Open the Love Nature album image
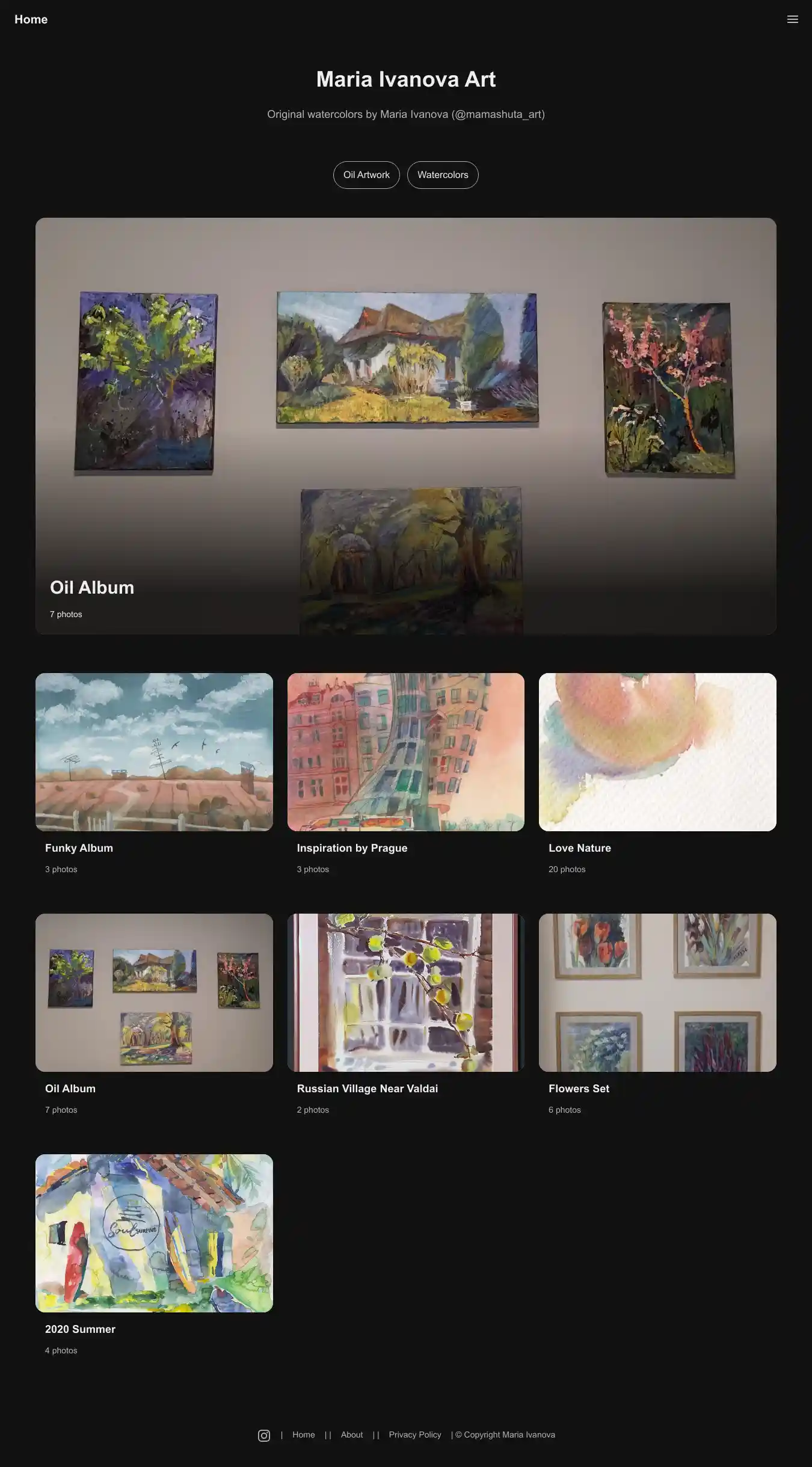This screenshot has width=812, height=1467. click(657, 752)
